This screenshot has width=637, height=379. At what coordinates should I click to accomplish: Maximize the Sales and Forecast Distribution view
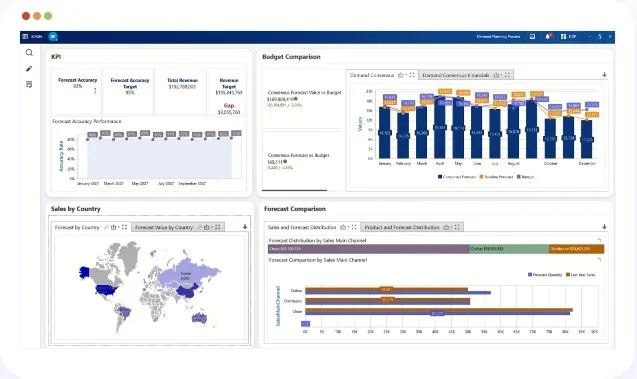[354, 227]
